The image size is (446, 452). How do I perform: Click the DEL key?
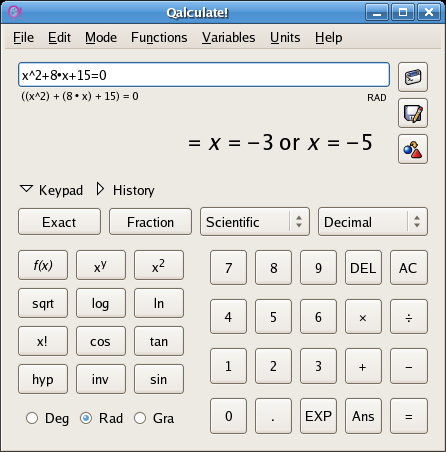point(363,268)
